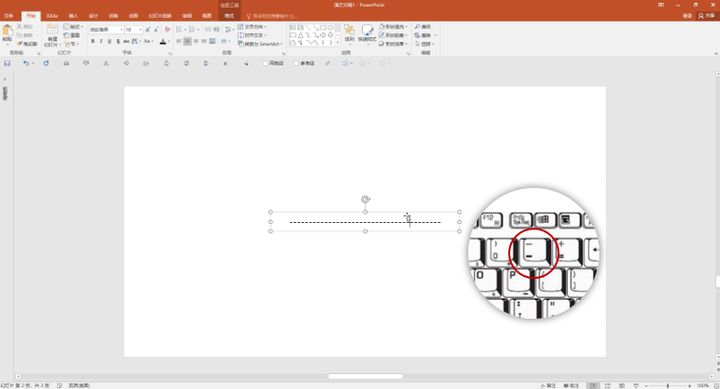720x389 pixels.
Task: Open the Replace dropdown in the editing group
Action: 425,35
